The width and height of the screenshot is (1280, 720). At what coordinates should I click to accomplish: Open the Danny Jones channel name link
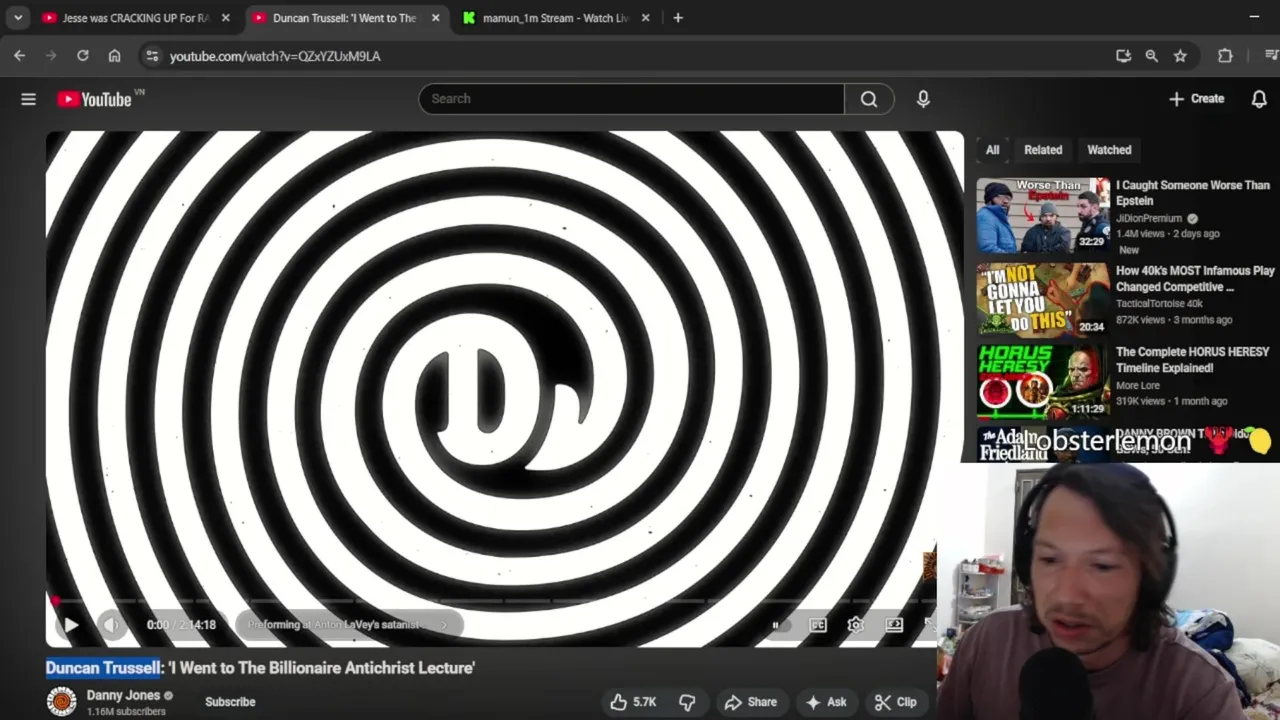point(123,695)
